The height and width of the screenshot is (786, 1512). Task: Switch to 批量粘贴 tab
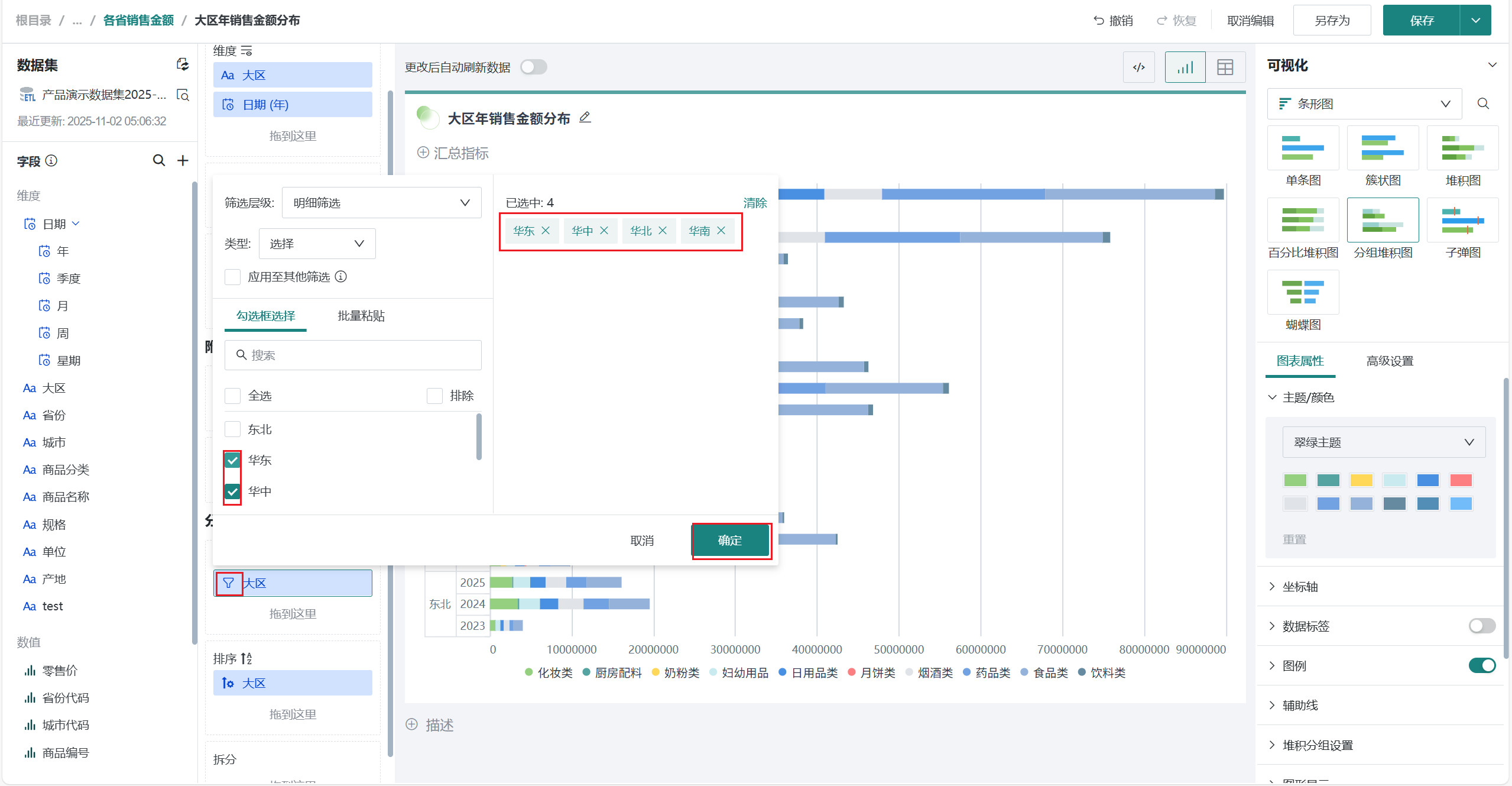(x=361, y=316)
